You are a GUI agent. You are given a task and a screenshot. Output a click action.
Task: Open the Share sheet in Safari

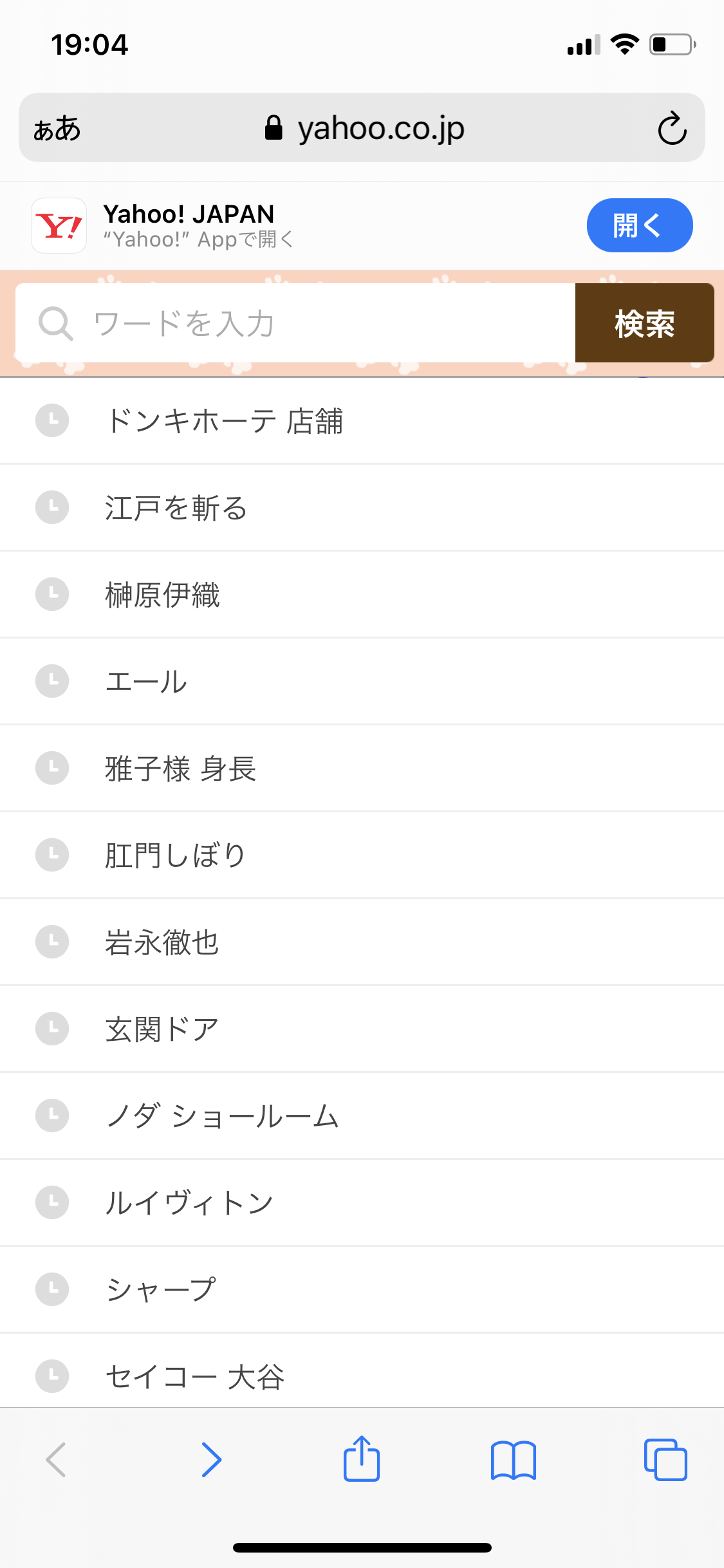(x=362, y=1460)
